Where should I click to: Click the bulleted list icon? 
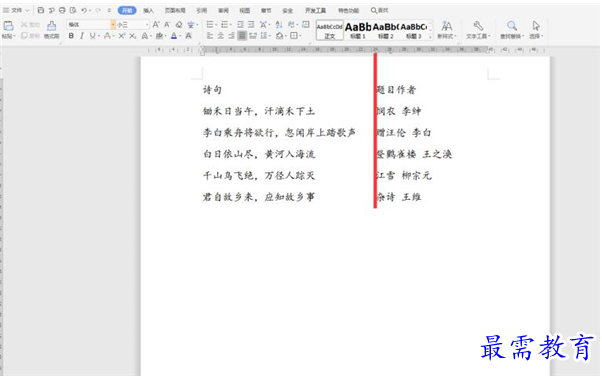pyautogui.click(x=210, y=25)
